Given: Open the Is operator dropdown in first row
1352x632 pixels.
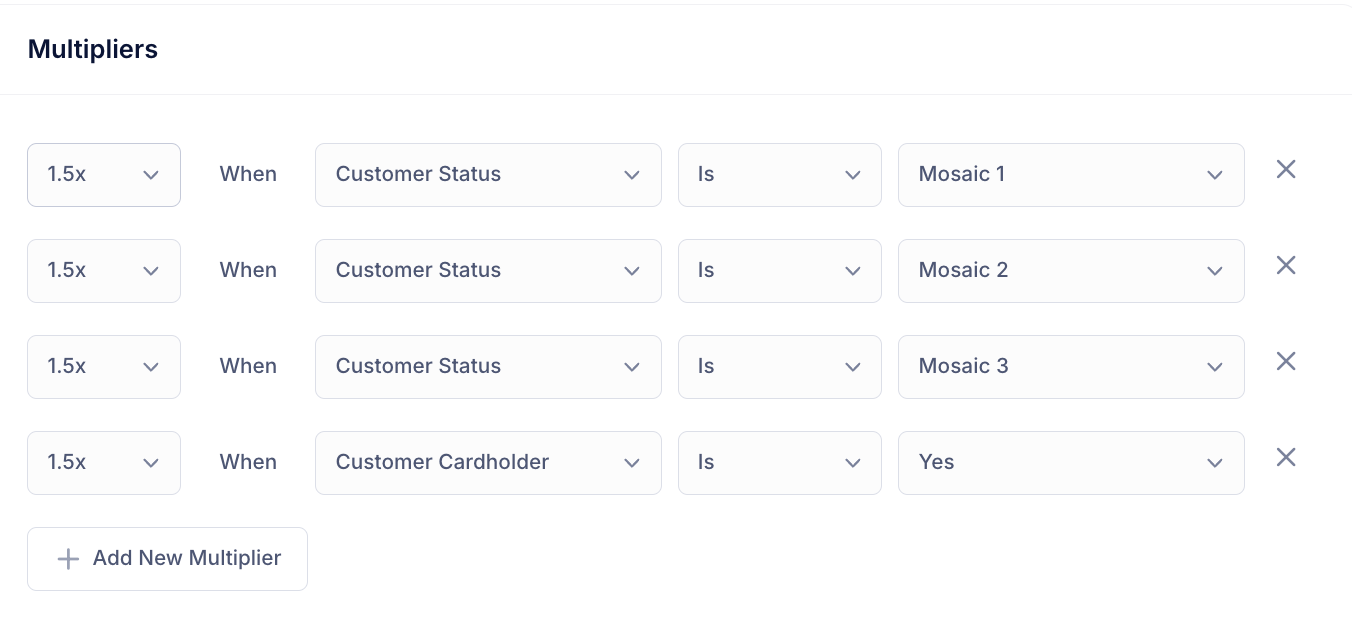Looking at the screenshot, I should [x=780, y=175].
